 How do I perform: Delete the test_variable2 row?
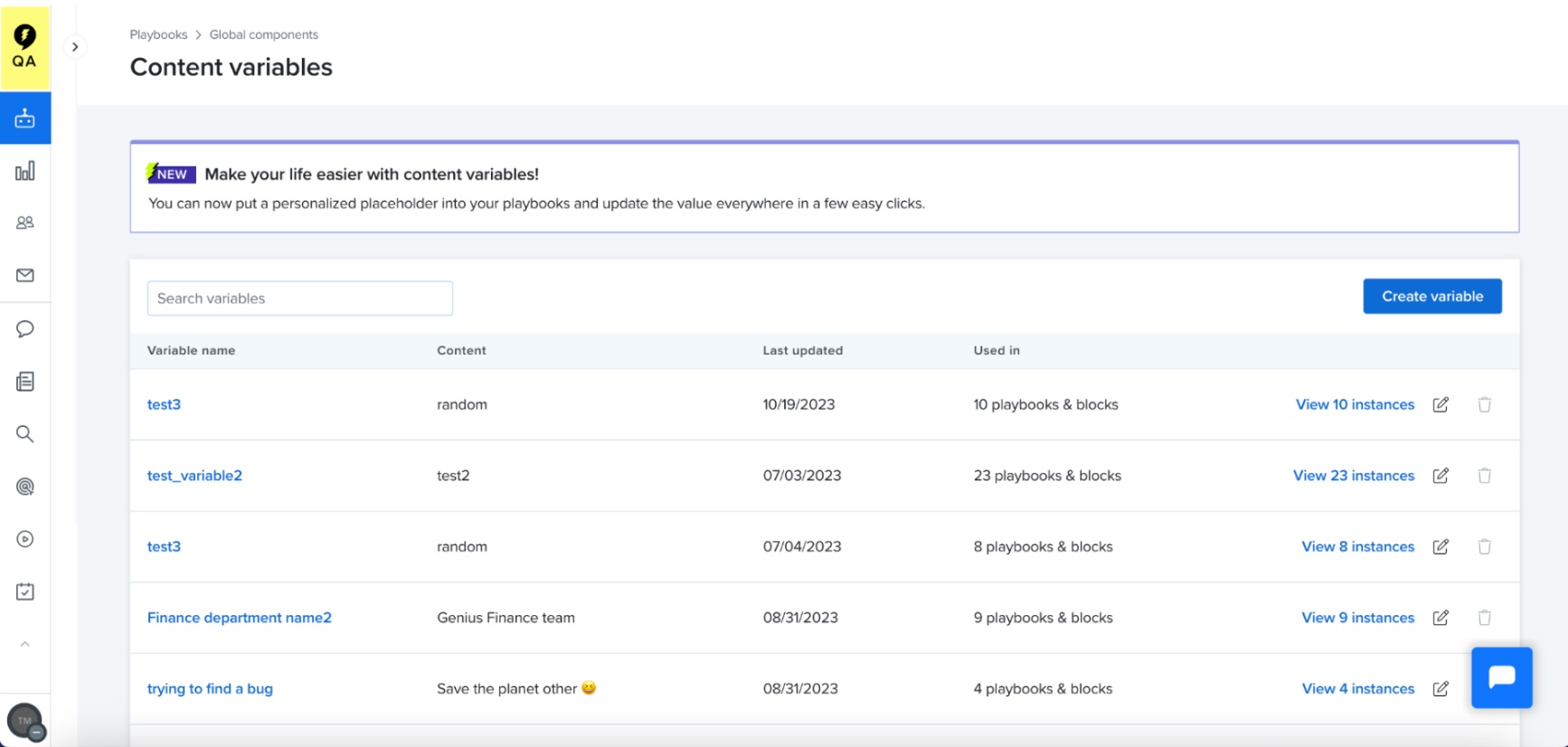(1485, 476)
